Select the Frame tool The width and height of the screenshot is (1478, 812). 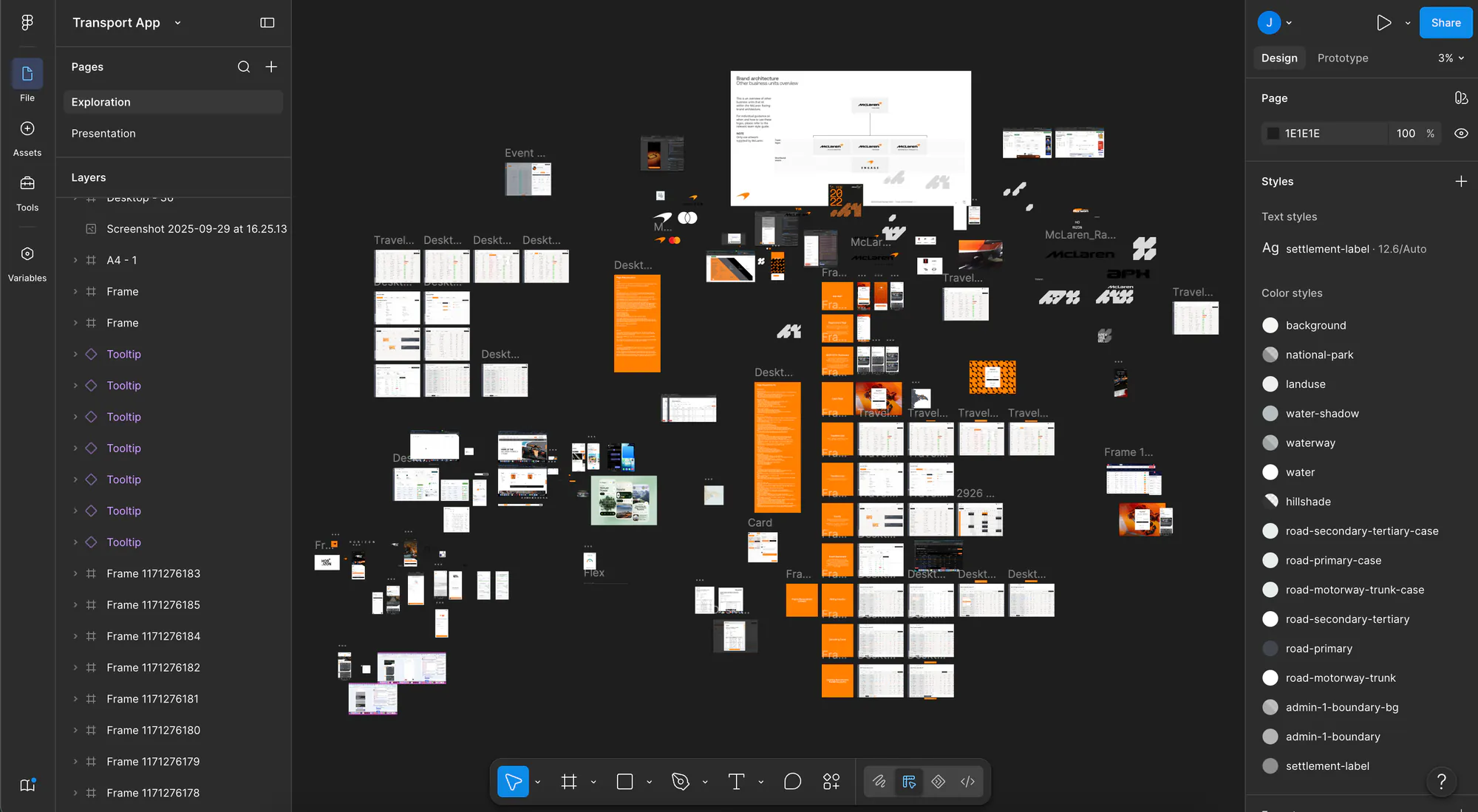pos(569,782)
